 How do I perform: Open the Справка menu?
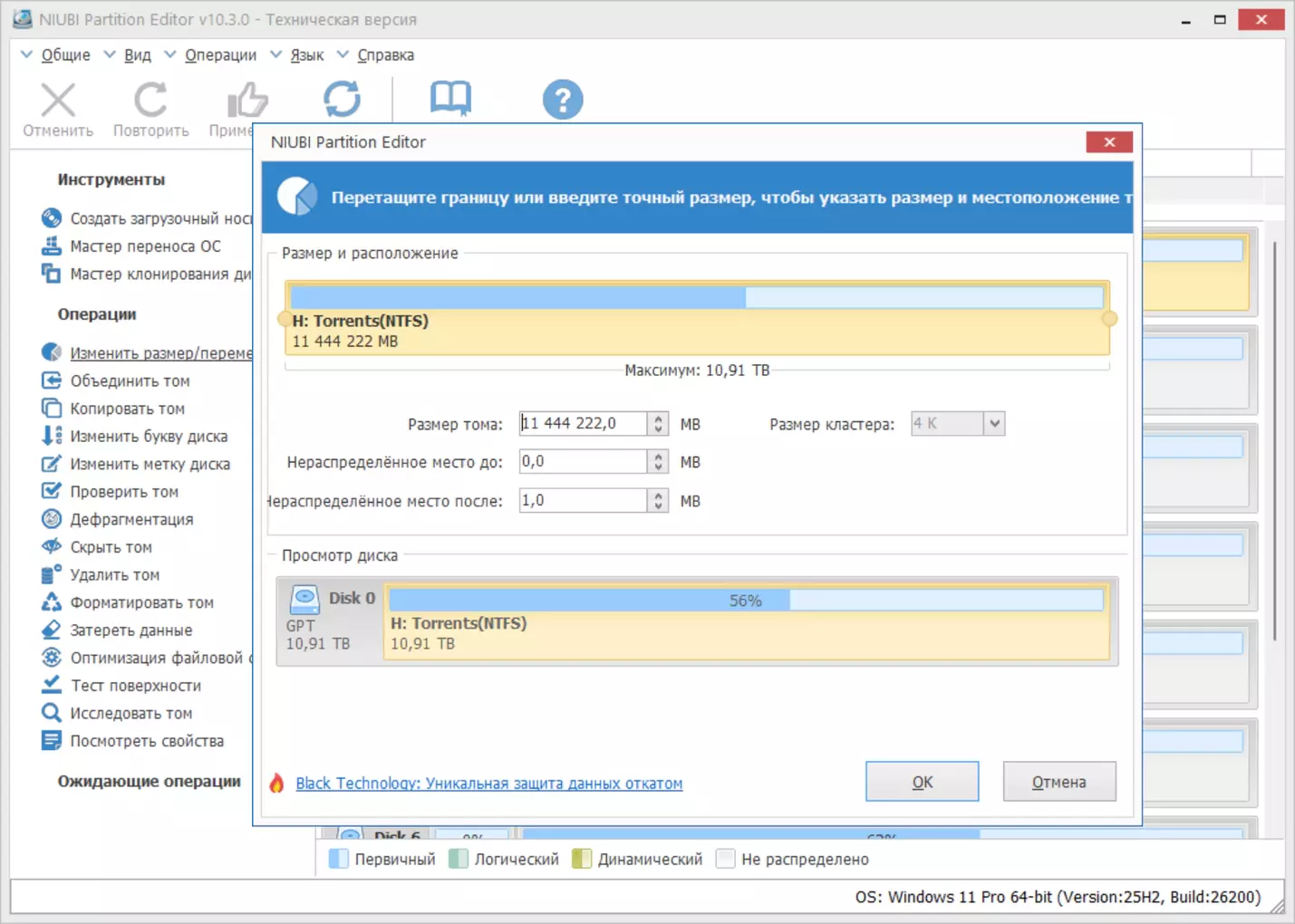click(x=385, y=55)
